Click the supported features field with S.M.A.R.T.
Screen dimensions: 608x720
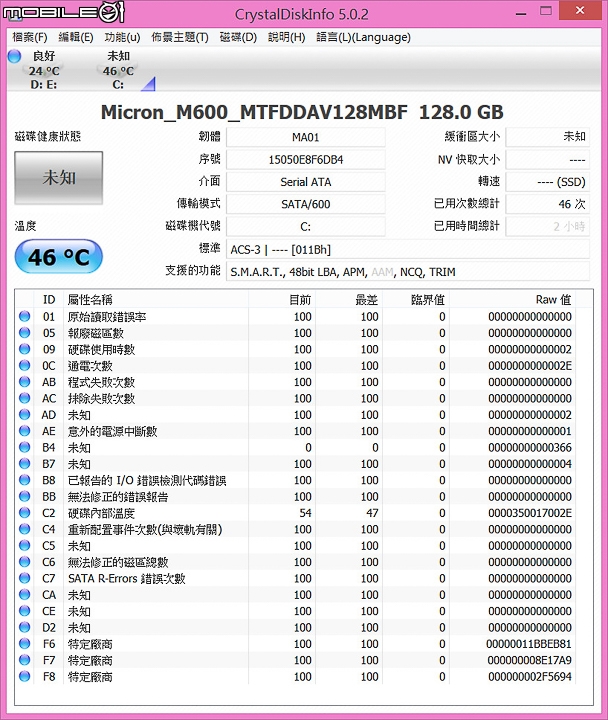coord(408,272)
